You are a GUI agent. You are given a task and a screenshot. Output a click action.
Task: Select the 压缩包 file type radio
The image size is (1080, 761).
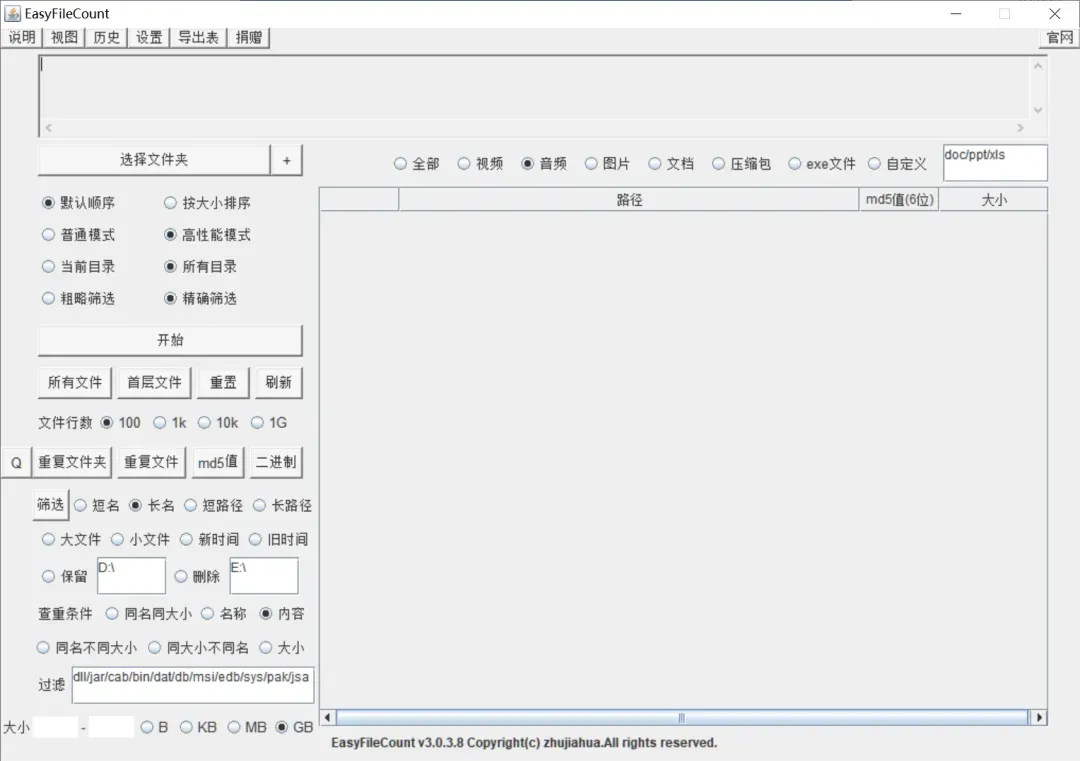coord(741,163)
